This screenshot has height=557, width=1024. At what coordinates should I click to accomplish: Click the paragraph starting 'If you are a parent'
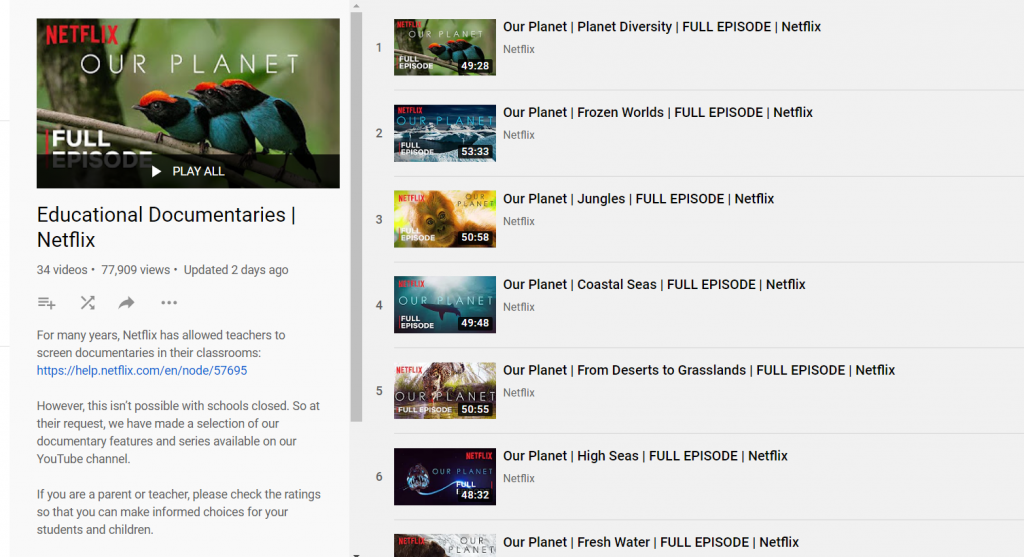(x=178, y=512)
